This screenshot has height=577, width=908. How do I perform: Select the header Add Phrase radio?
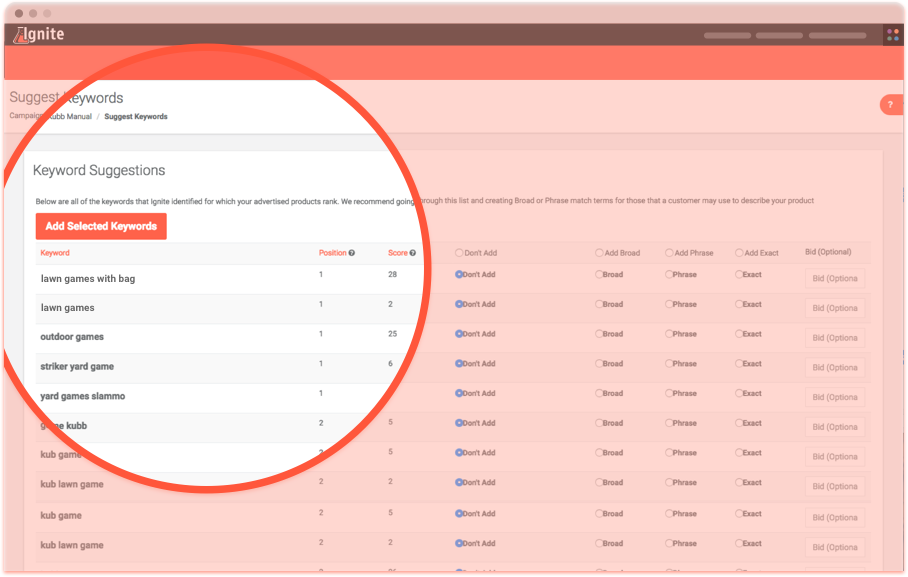pyautogui.click(x=669, y=253)
